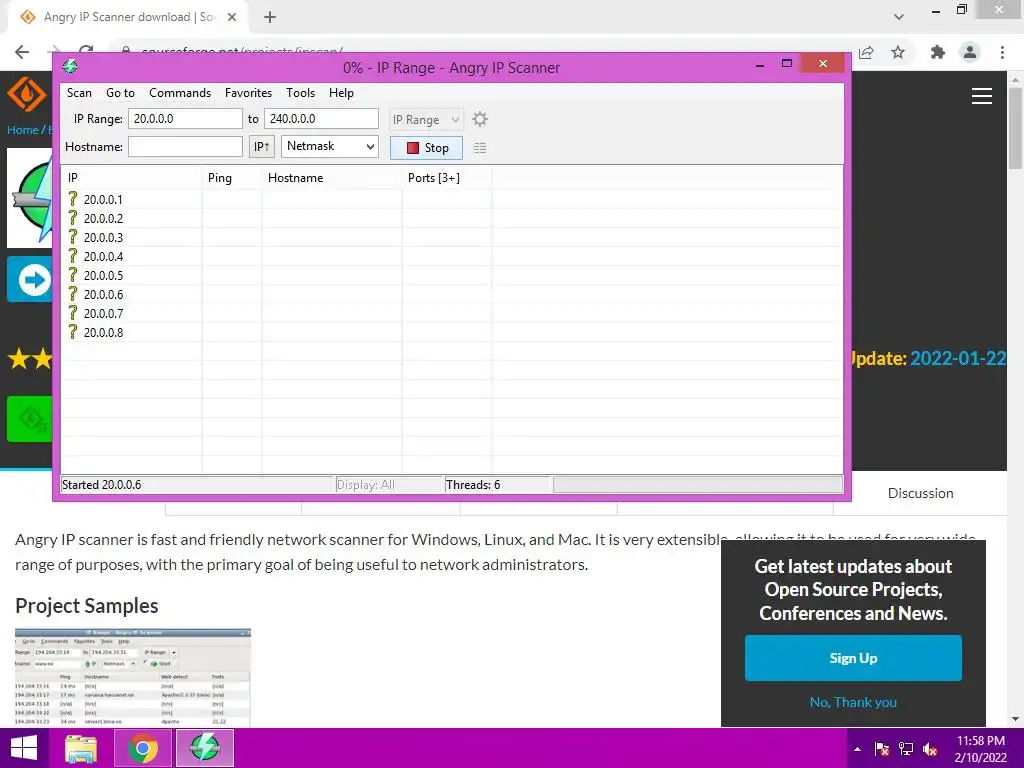Screen dimensions: 1024x768
Task: Click the end IP field 240.0.0.0
Action: click(321, 119)
